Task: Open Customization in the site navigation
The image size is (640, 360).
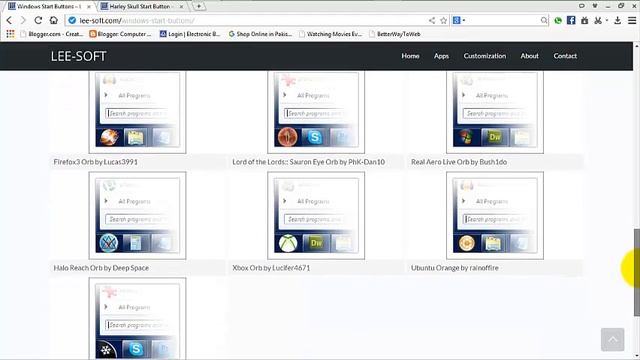Action: tap(484, 56)
